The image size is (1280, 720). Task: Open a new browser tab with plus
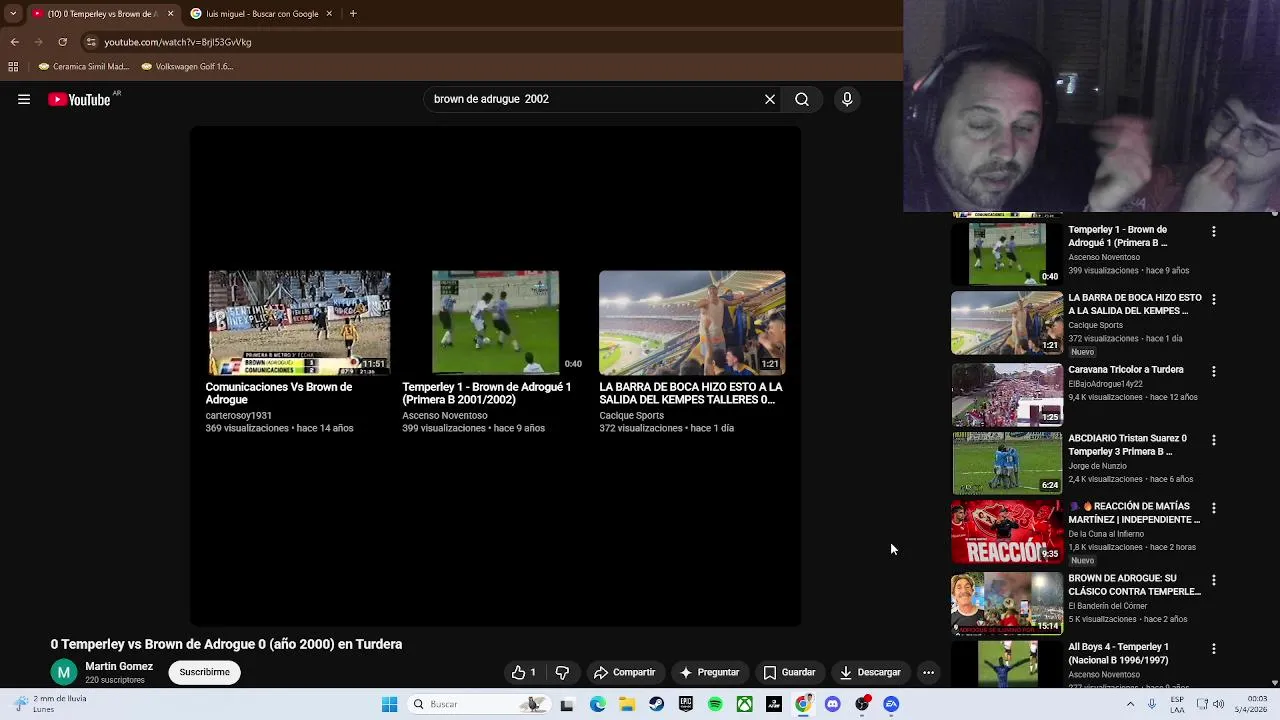pos(353,14)
